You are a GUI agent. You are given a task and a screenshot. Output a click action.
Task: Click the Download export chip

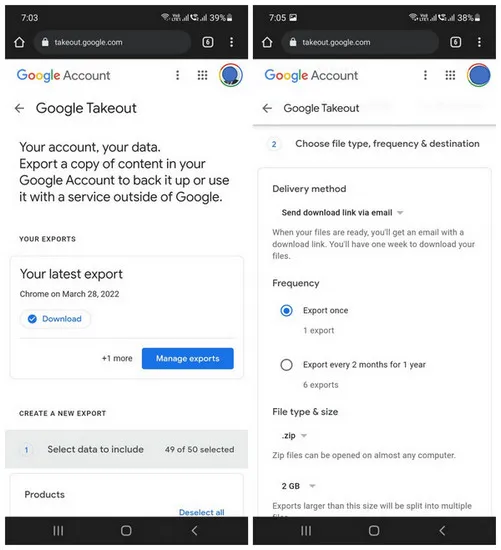[x=55, y=319]
